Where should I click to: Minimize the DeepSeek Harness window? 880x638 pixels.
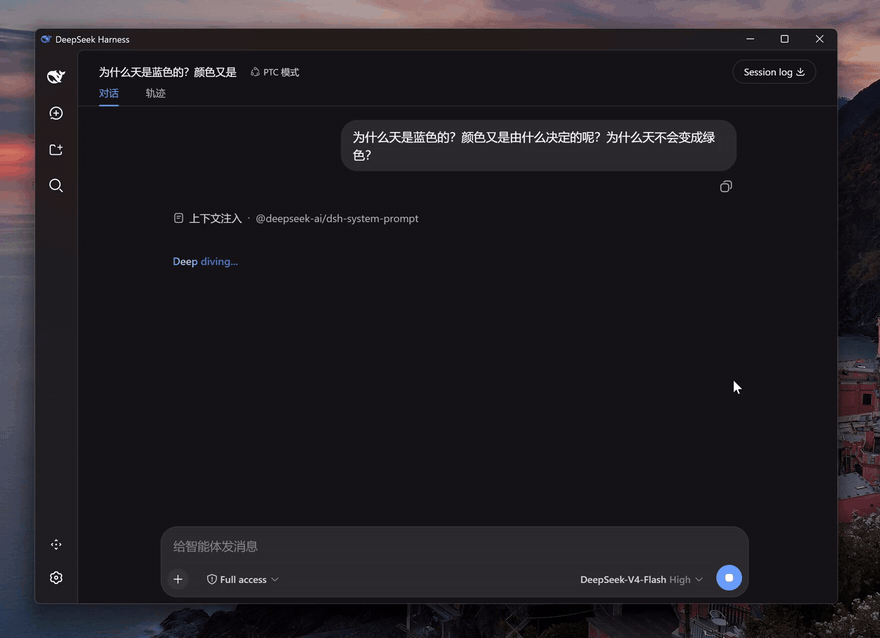pyautogui.click(x=750, y=39)
